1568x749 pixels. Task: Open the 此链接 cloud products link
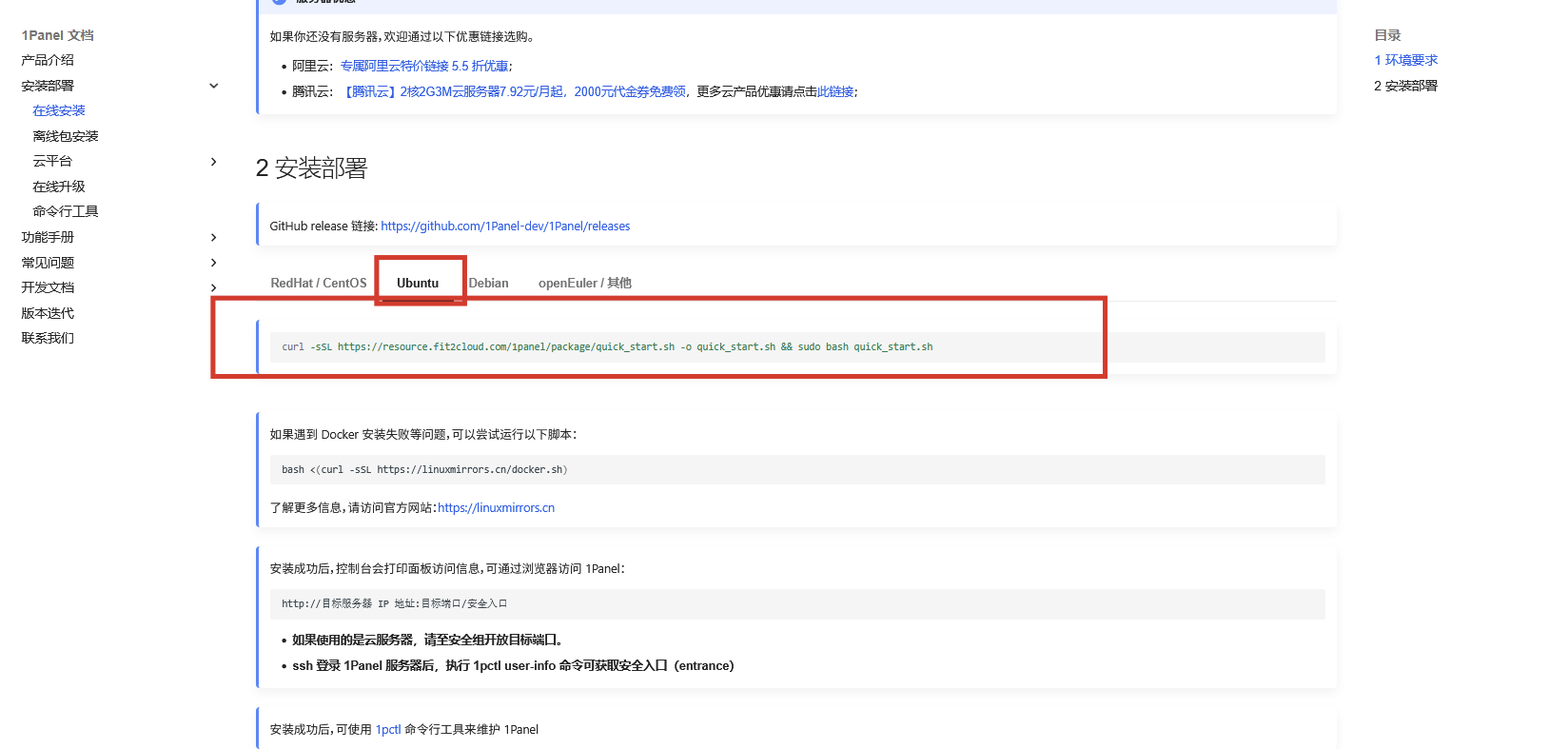(835, 91)
